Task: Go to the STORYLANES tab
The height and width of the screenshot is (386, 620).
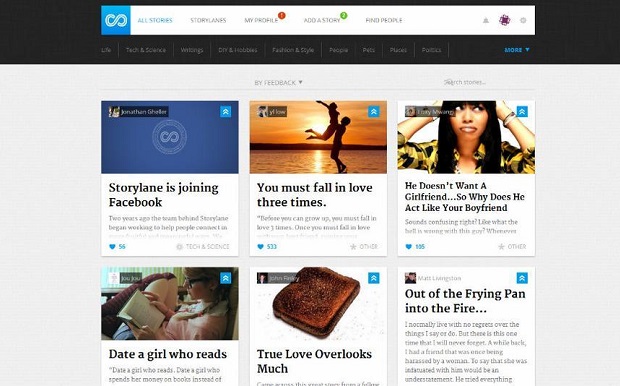Action: (x=208, y=20)
